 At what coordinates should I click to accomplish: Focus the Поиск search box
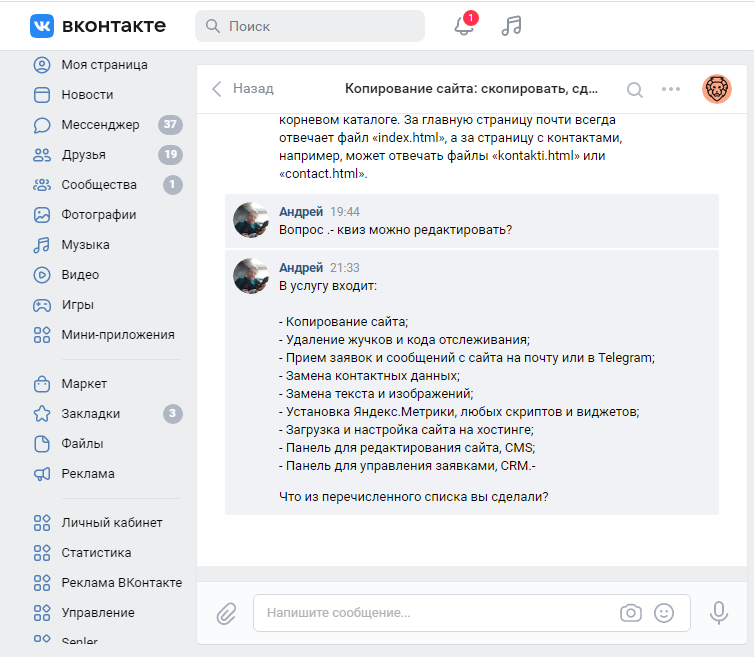(310, 26)
